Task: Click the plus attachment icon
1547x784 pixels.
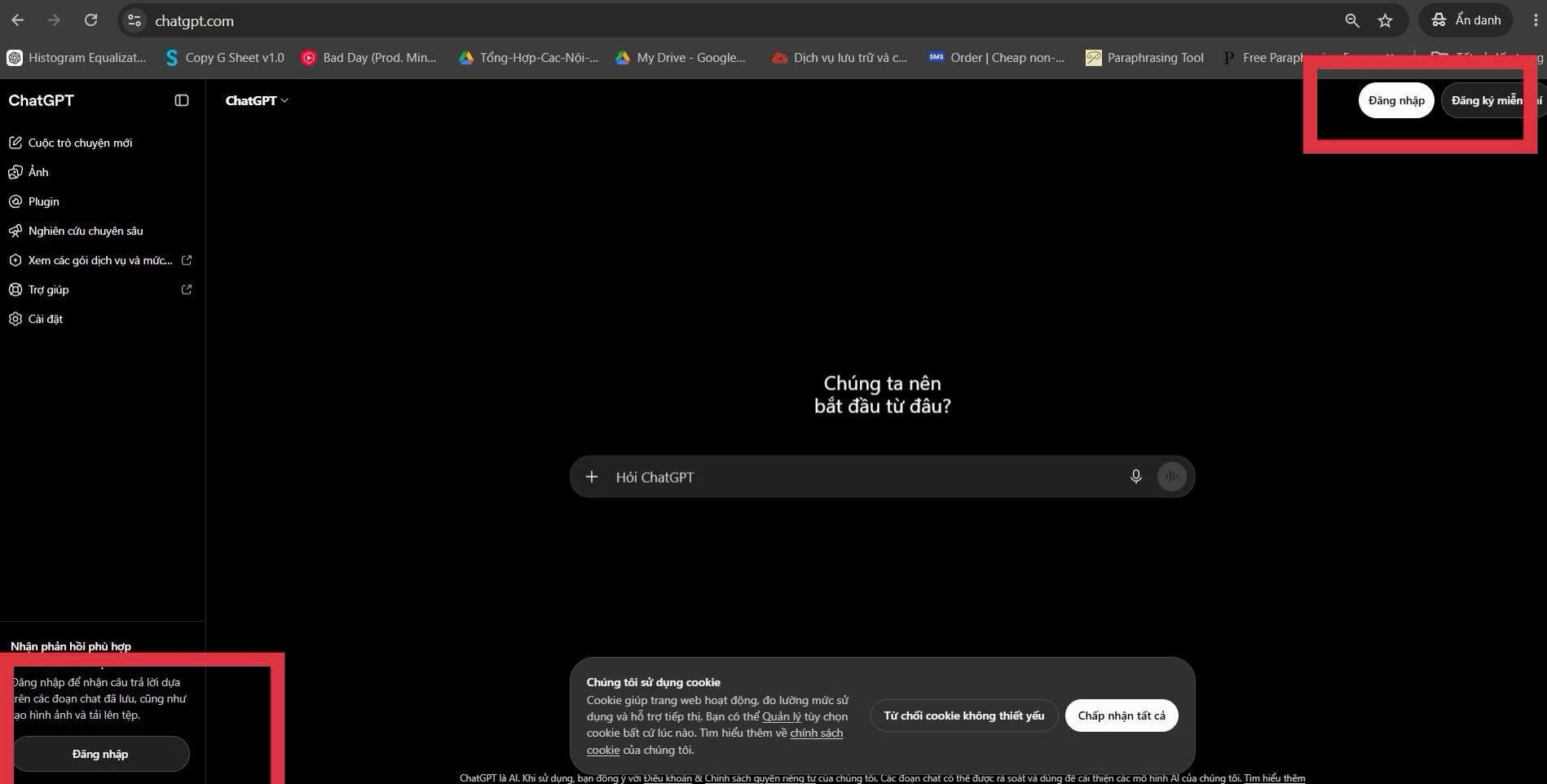Action: [x=592, y=477]
